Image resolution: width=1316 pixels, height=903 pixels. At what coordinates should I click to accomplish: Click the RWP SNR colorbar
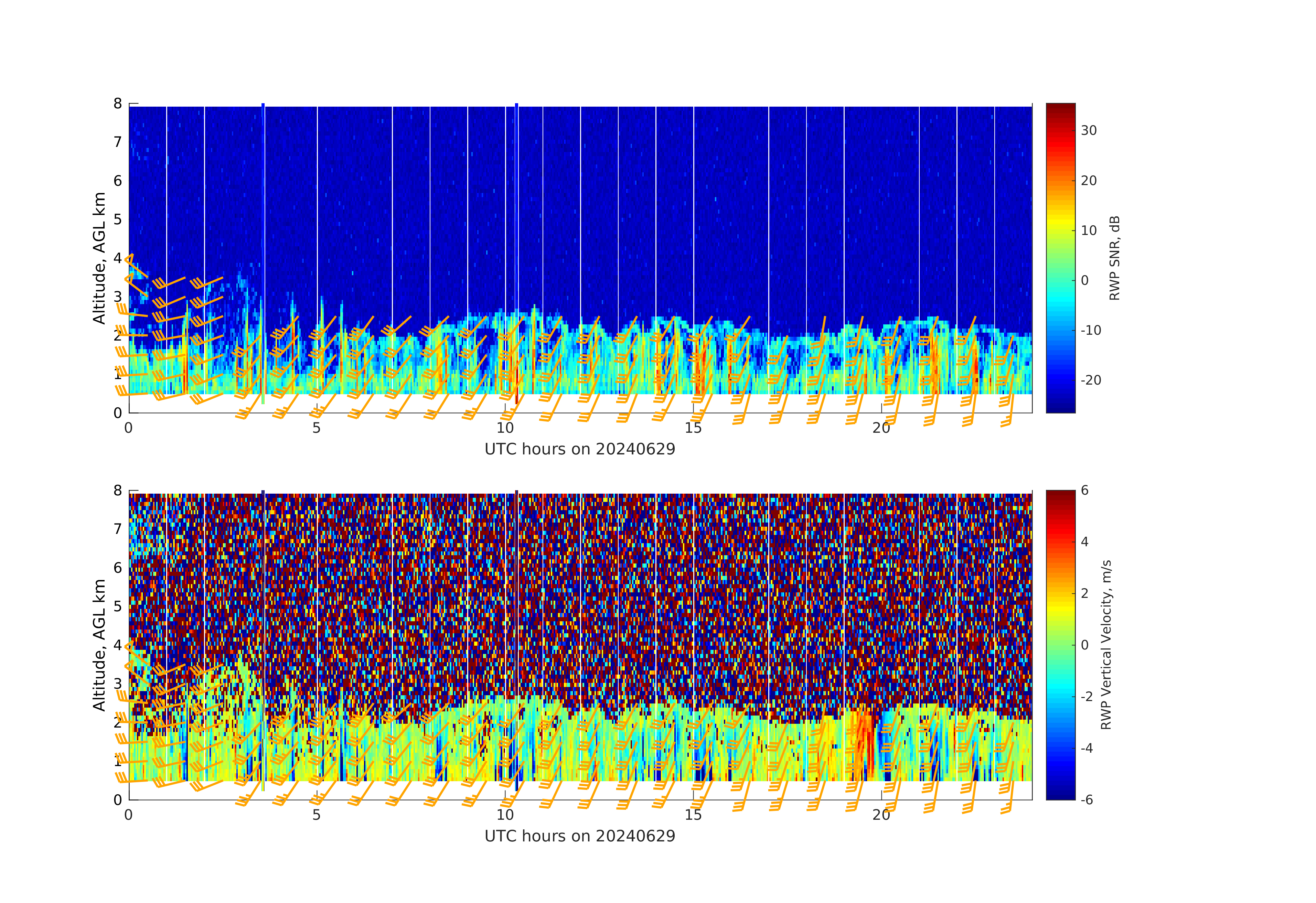point(1060,258)
